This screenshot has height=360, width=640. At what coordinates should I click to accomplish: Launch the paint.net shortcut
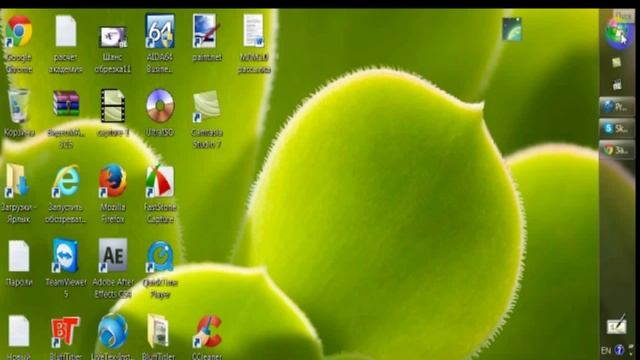click(x=206, y=31)
